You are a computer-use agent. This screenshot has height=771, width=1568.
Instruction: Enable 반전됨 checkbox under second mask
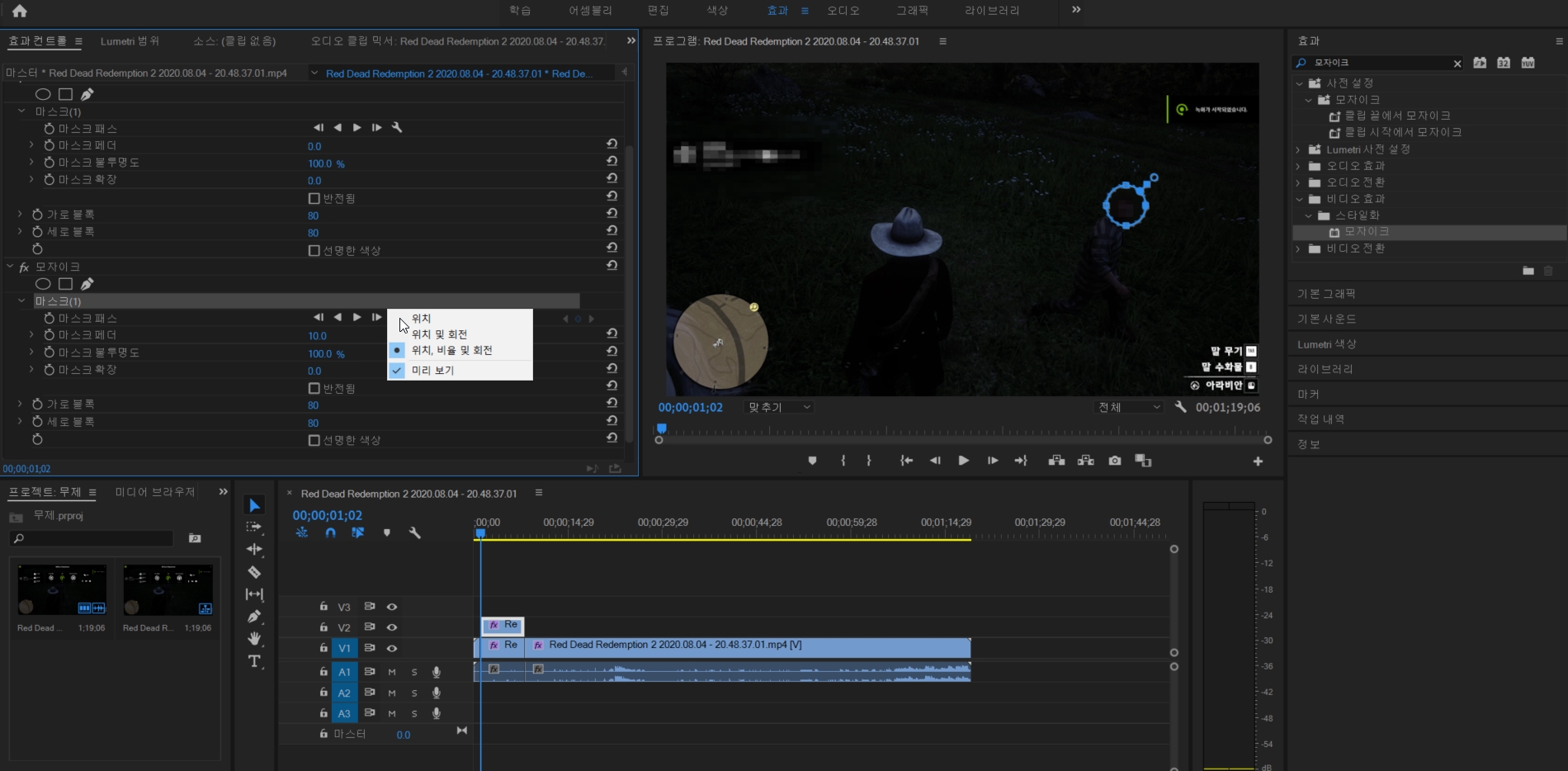tap(314, 388)
